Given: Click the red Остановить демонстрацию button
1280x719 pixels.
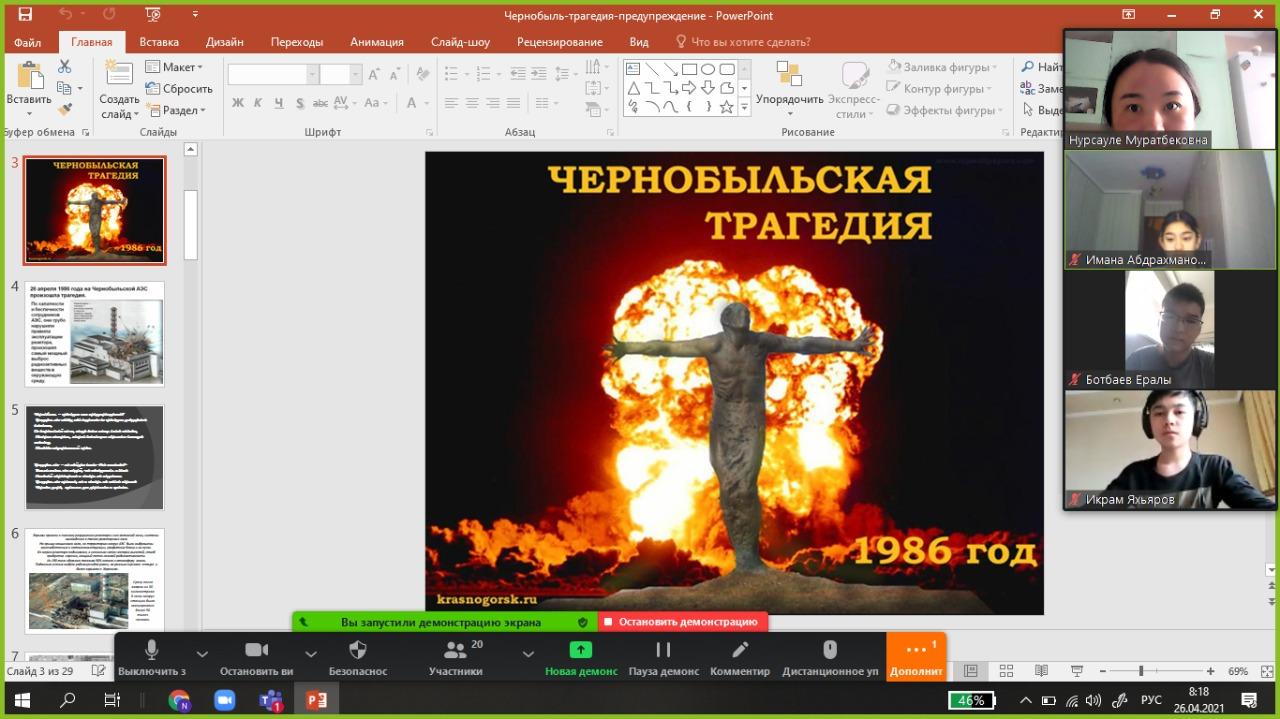Looking at the screenshot, I should (684, 622).
